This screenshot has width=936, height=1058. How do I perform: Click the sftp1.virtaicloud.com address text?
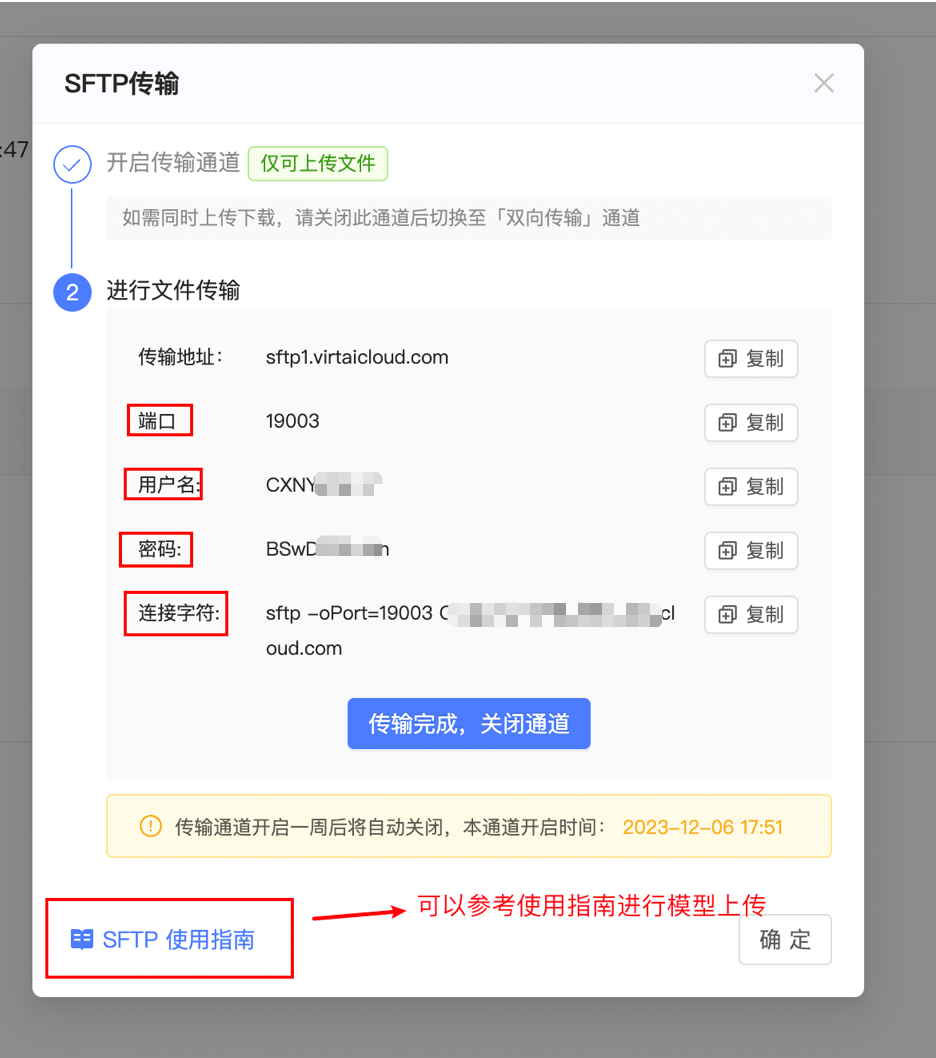pyautogui.click(x=357, y=357)
